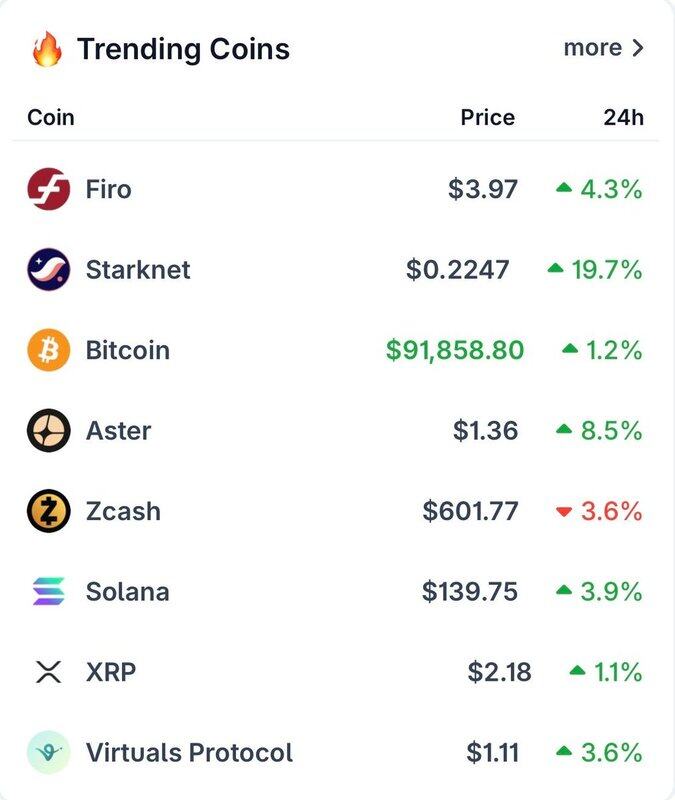This screenshot has width=675, height=800.
Task: Click the orange Bitcoin logo icon
Action: (48, 350)
